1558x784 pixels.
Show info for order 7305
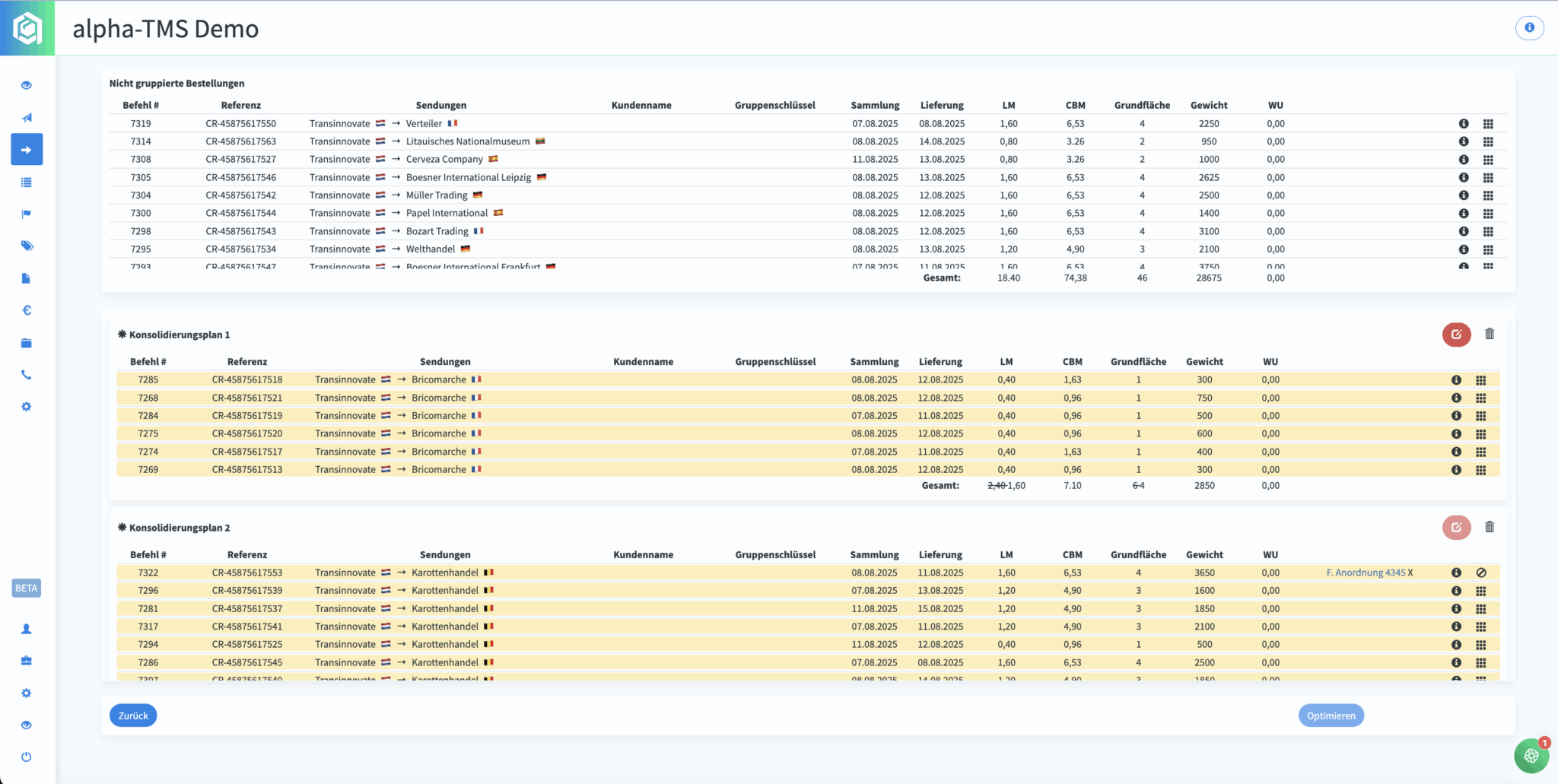click(x=1464, y=177)
